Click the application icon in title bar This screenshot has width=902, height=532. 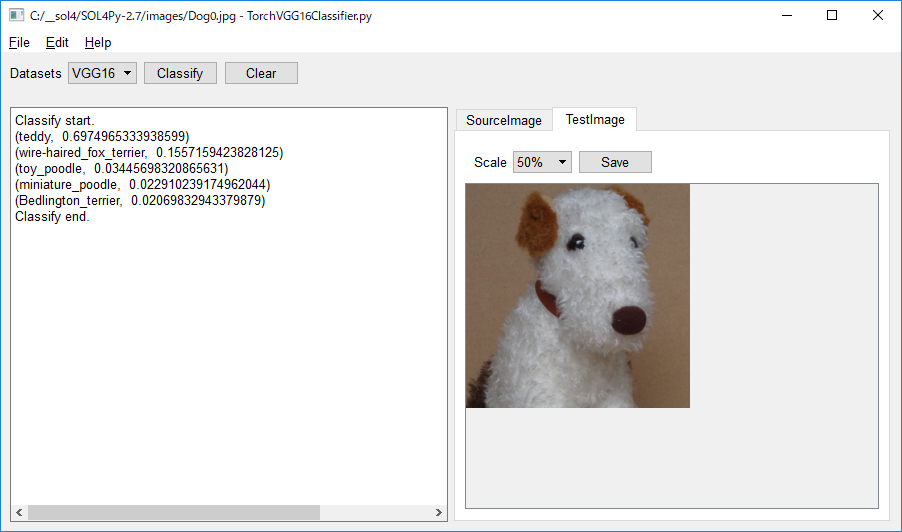17,16
